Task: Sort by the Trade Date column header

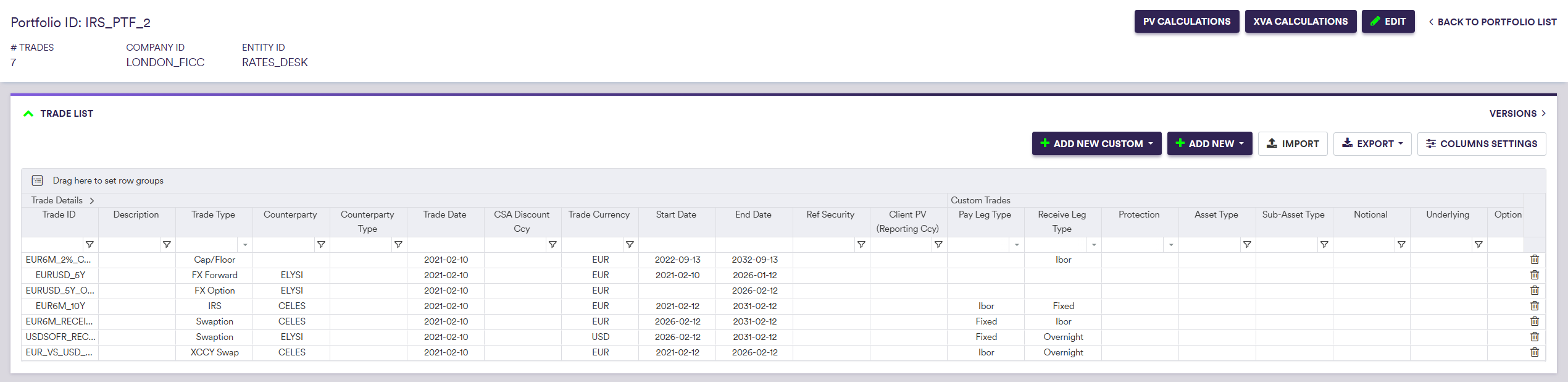Action: pos(444,214)
